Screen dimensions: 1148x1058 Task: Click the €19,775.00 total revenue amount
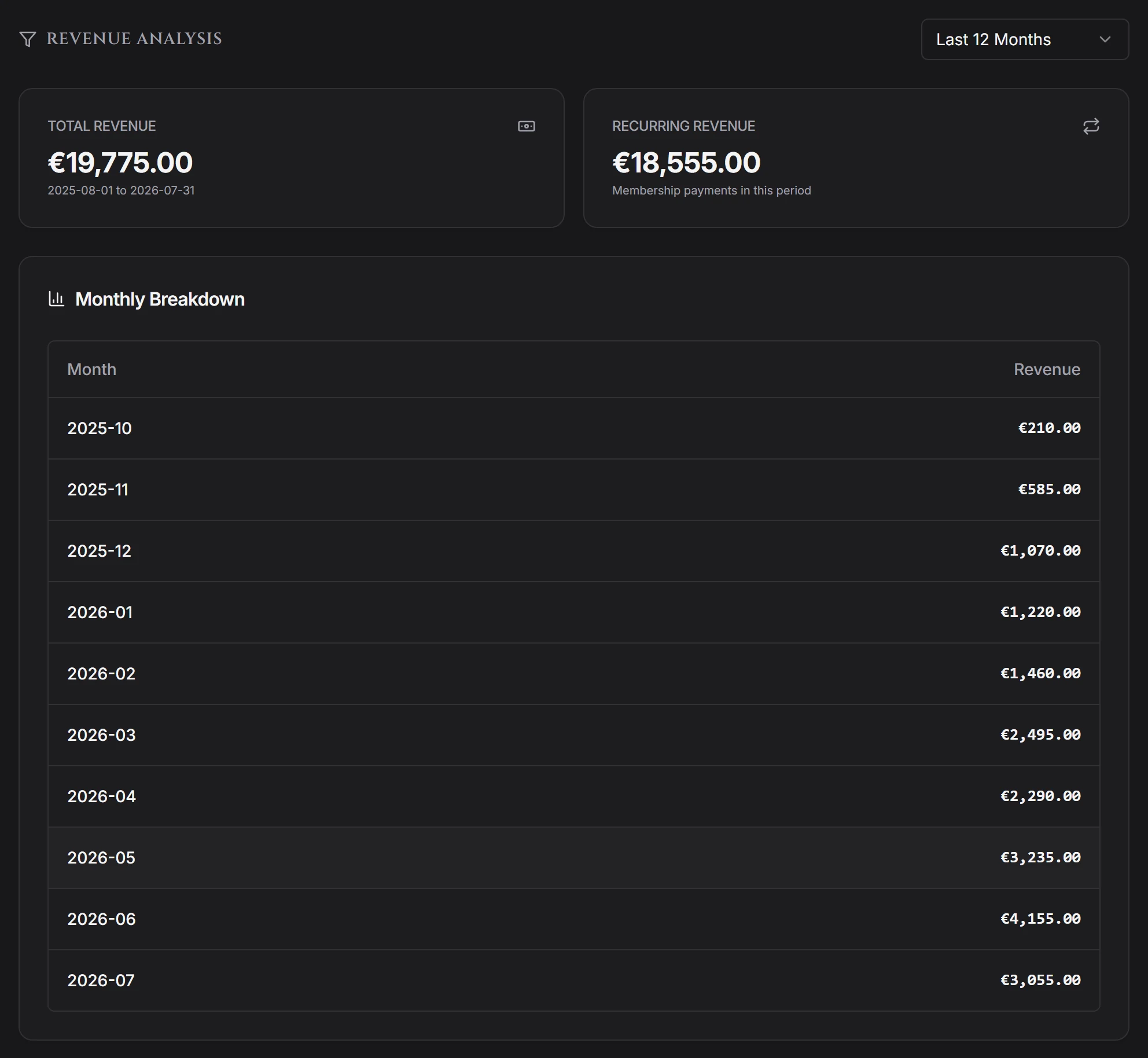coord(120,163)
